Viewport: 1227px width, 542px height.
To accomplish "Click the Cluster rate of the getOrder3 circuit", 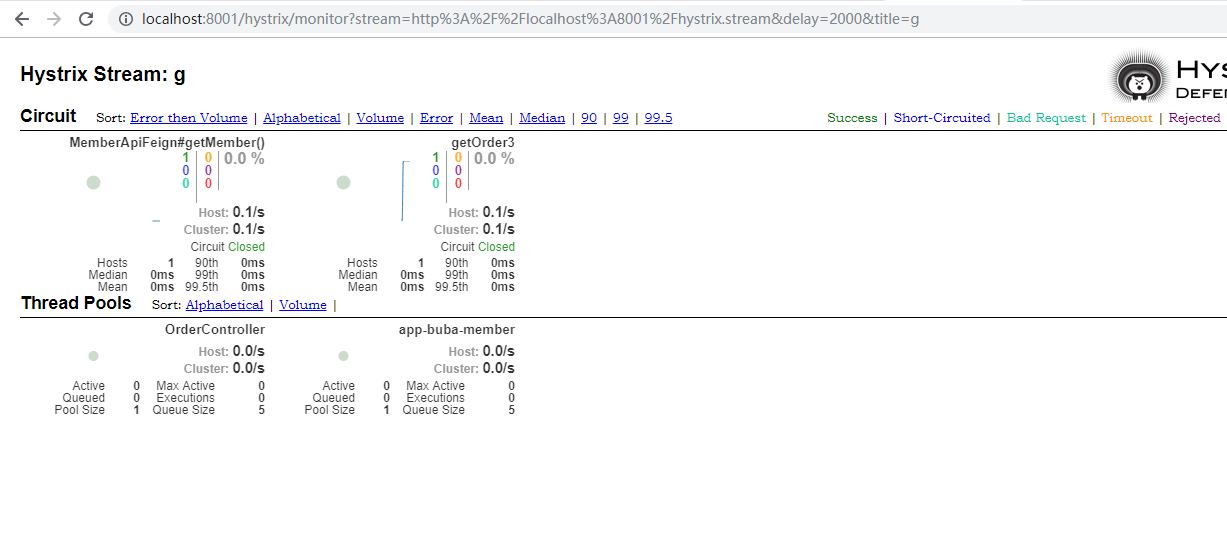I will pos(498,229).
